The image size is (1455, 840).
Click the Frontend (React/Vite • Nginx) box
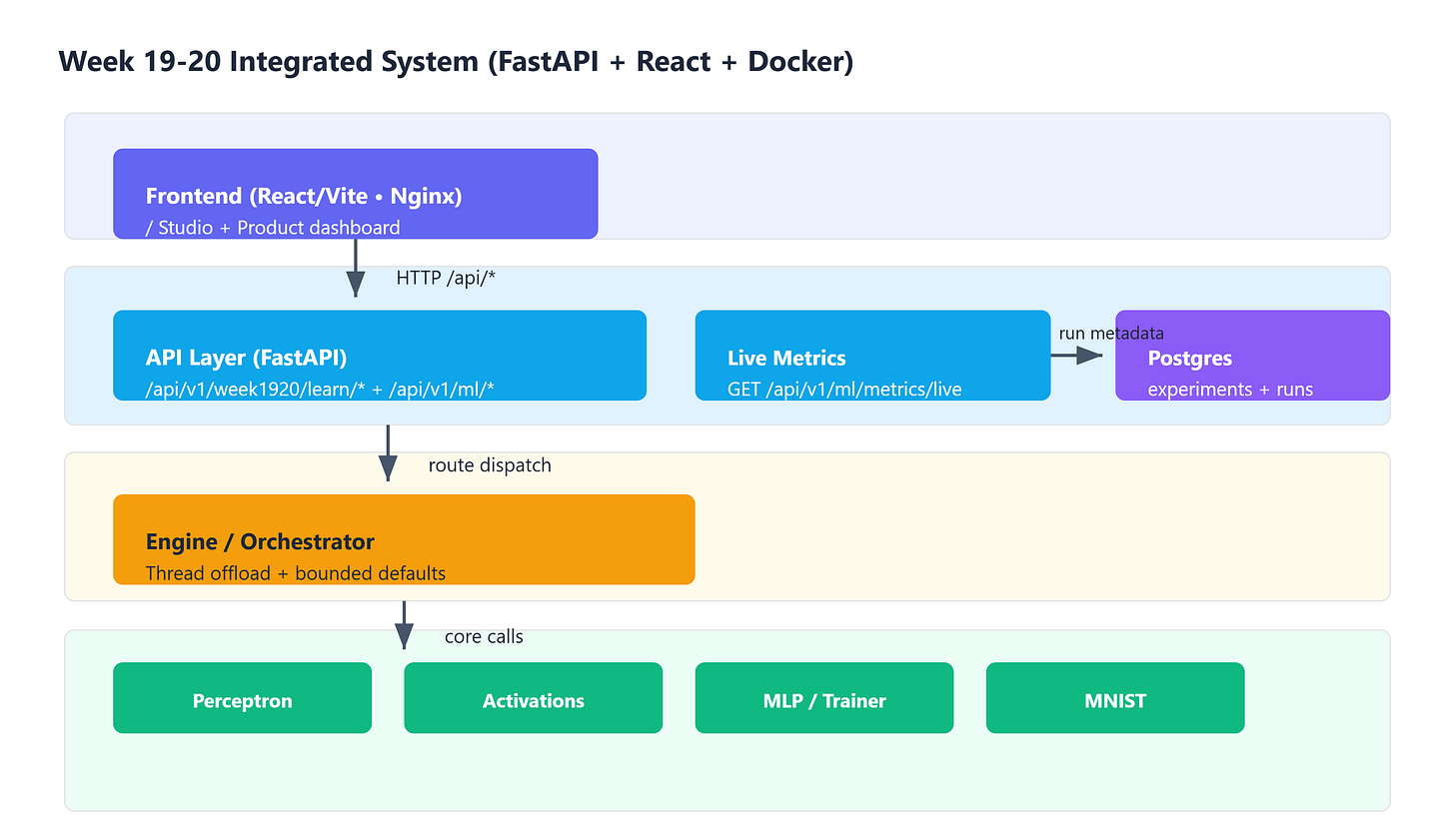[356, 194]
